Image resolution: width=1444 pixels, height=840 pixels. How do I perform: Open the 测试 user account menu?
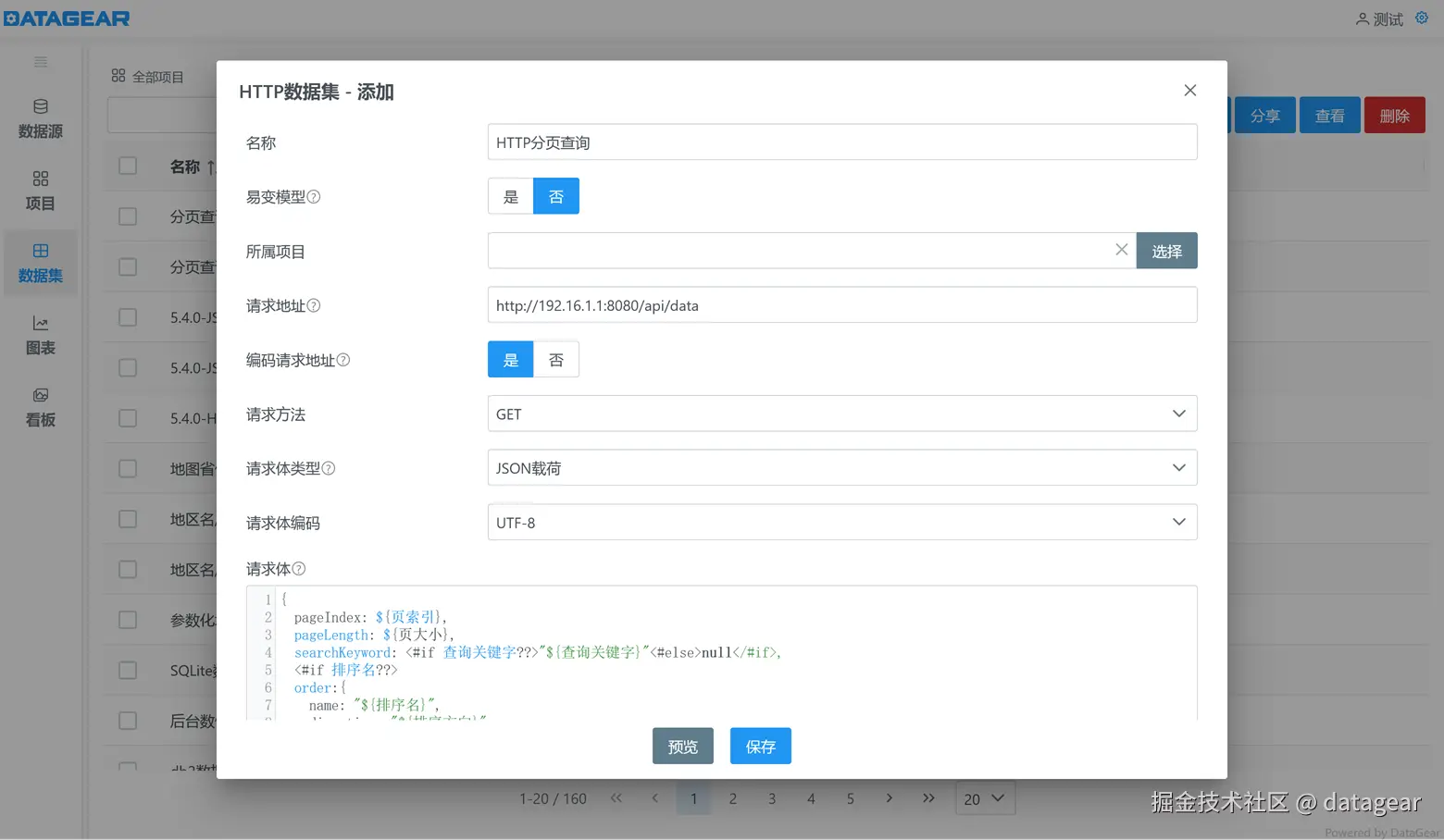(1379, 19)
